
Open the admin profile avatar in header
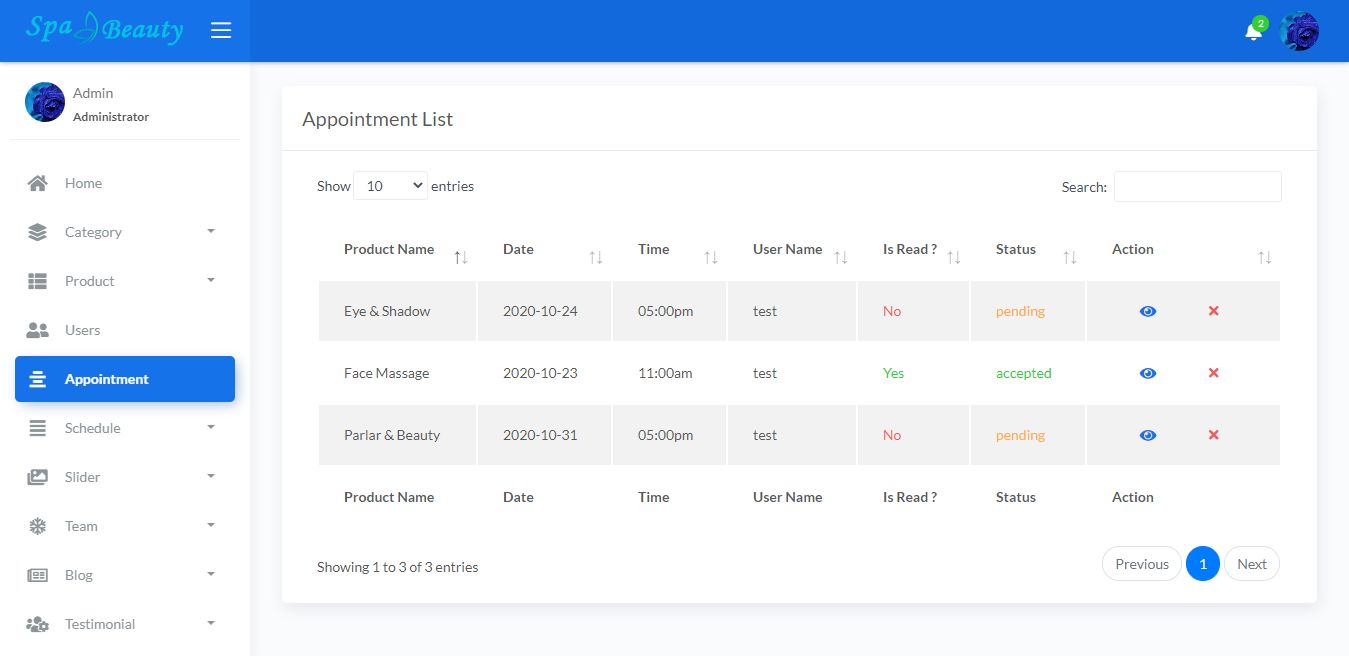1299,32
